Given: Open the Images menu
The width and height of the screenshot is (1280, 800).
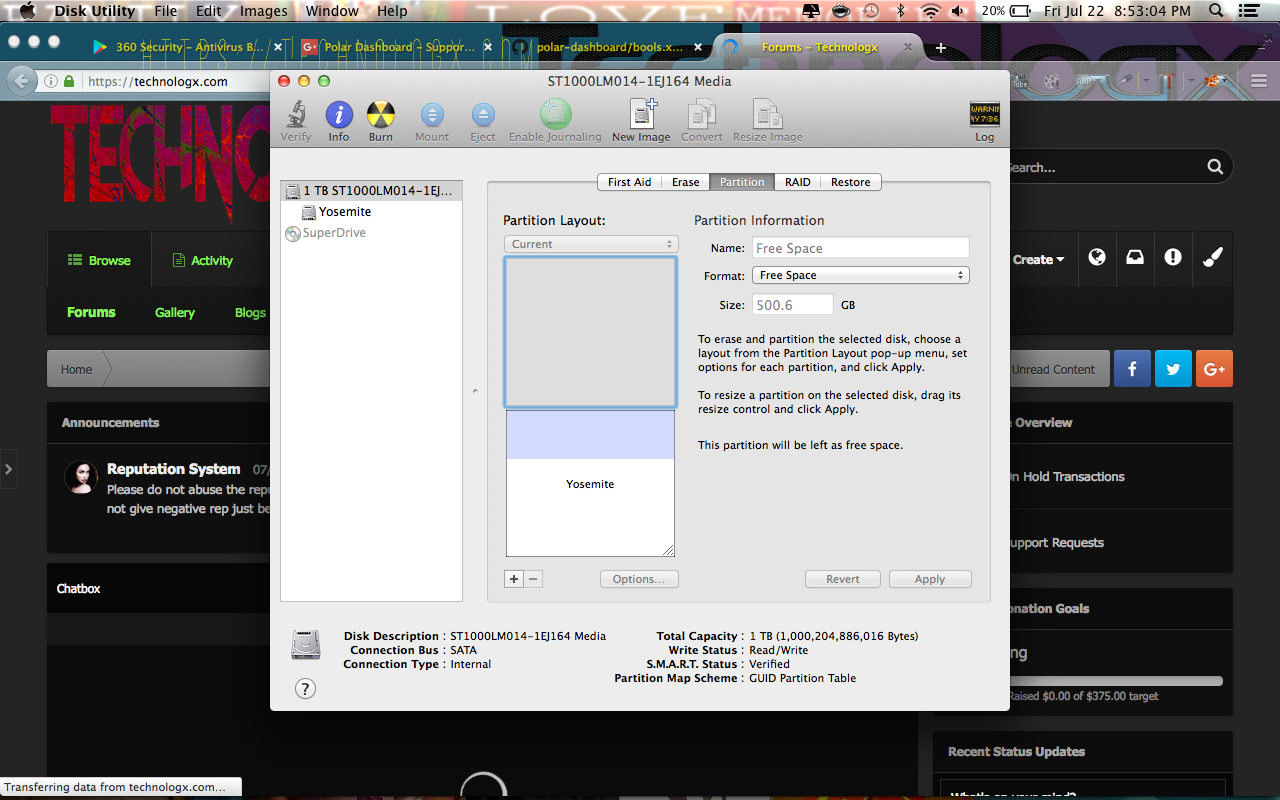Looking at the screenshot, I should click(x=264, y=11).
